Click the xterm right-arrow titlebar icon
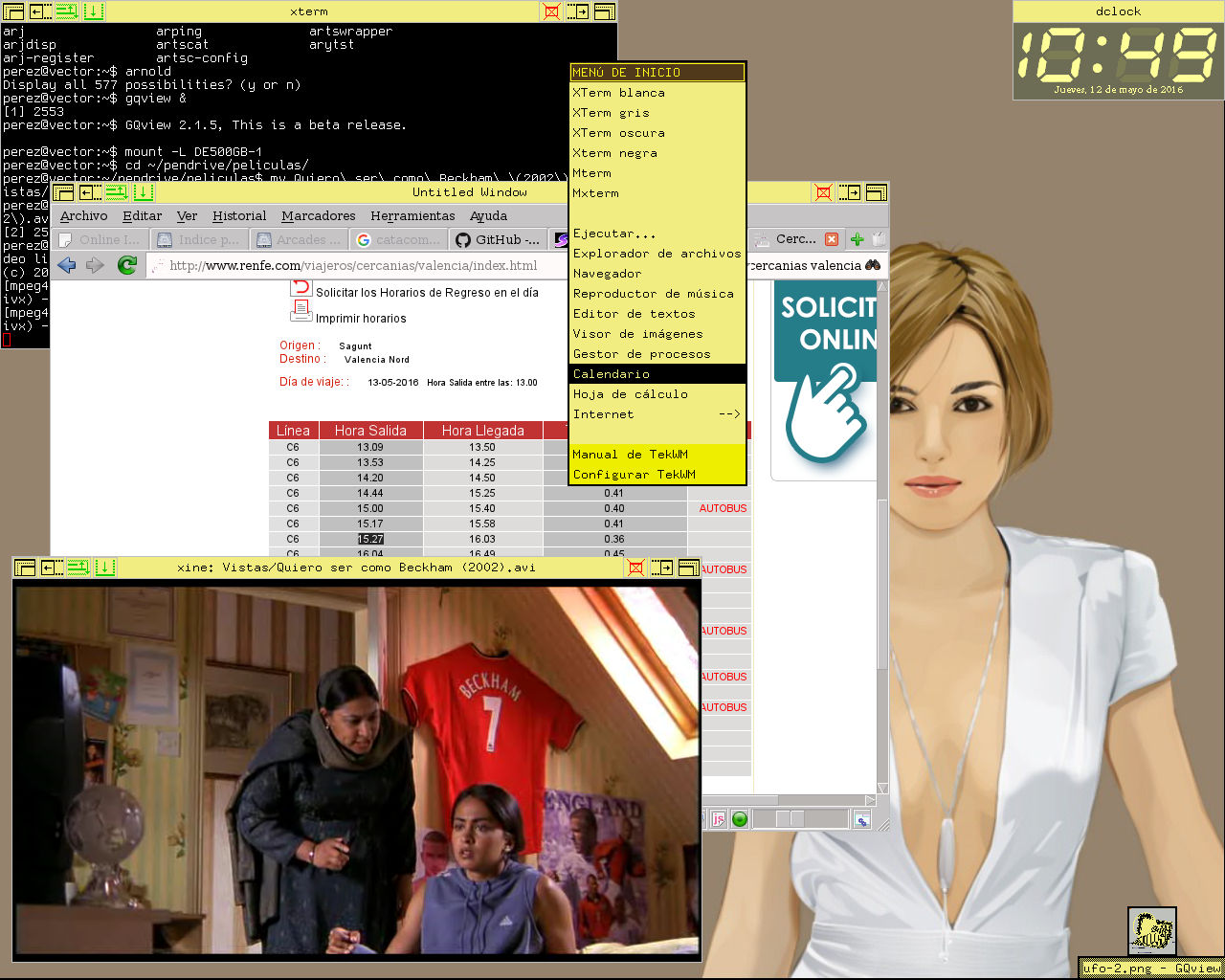Screen dimensions: 1225x980 [x=577, y=11]
